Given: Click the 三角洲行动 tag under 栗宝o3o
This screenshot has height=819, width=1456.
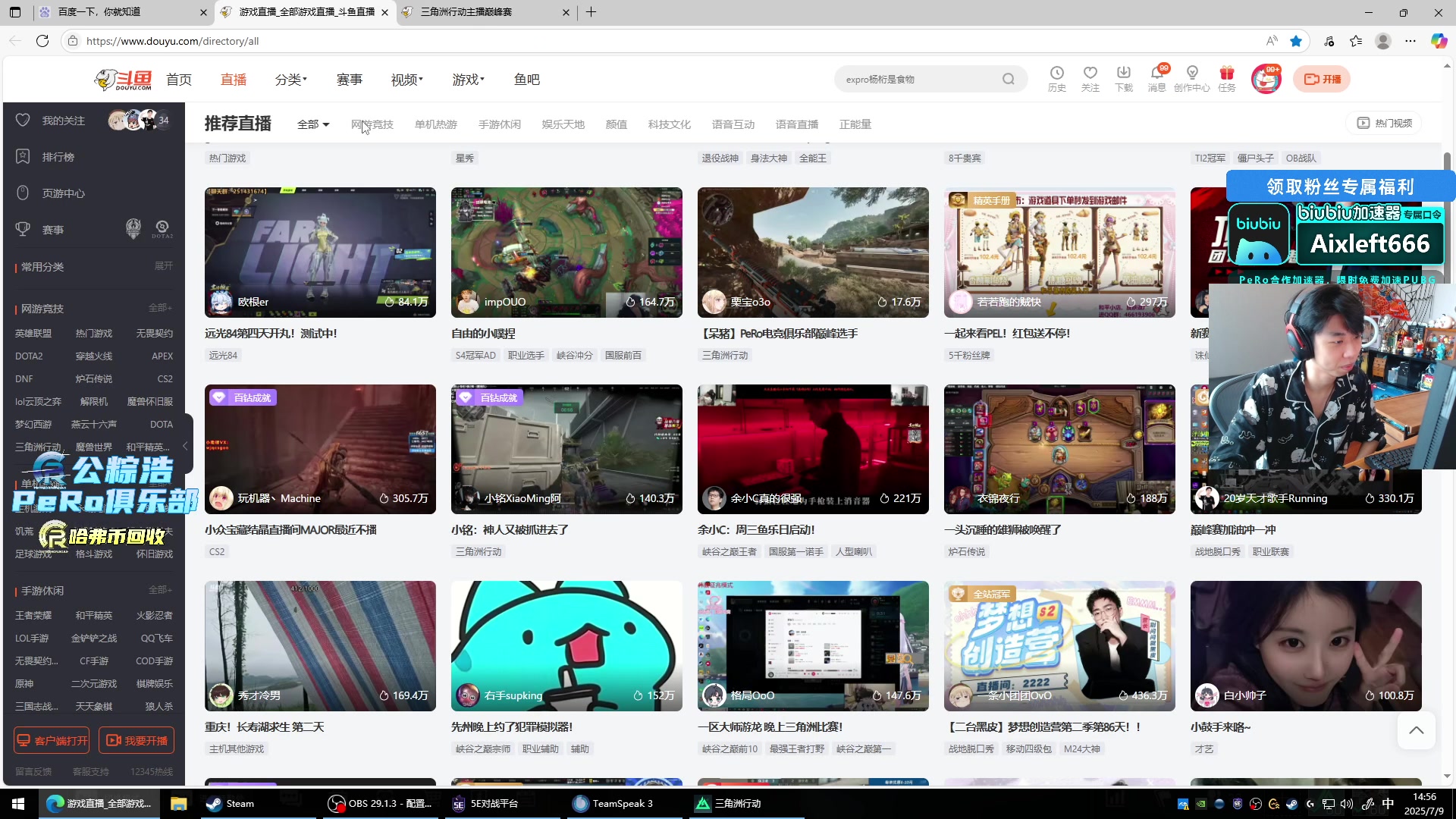Looking at the screenshot, I should [x=725, y=355].
